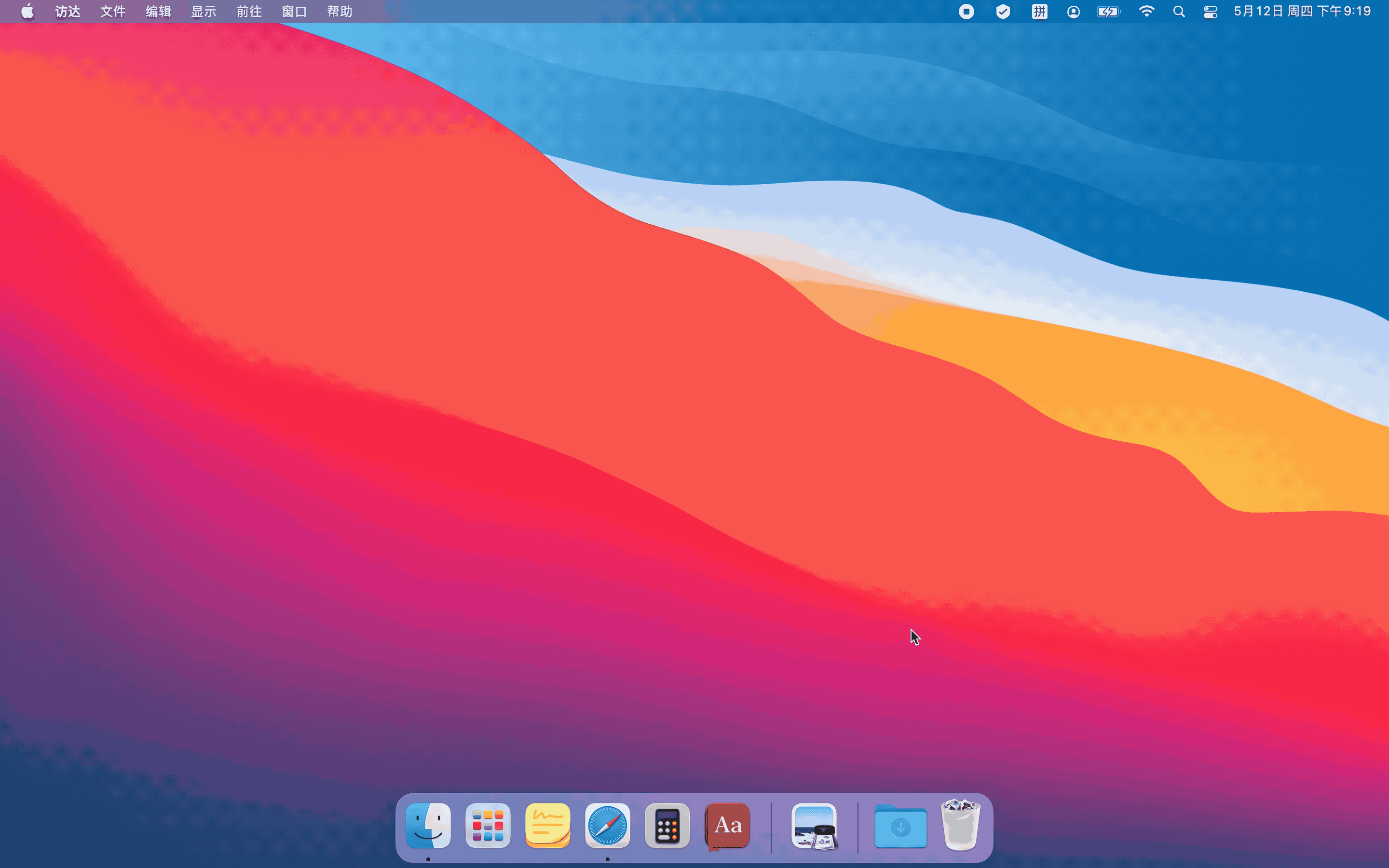
Task: Open the 拼 input method menu
Action: (1039, 12)
